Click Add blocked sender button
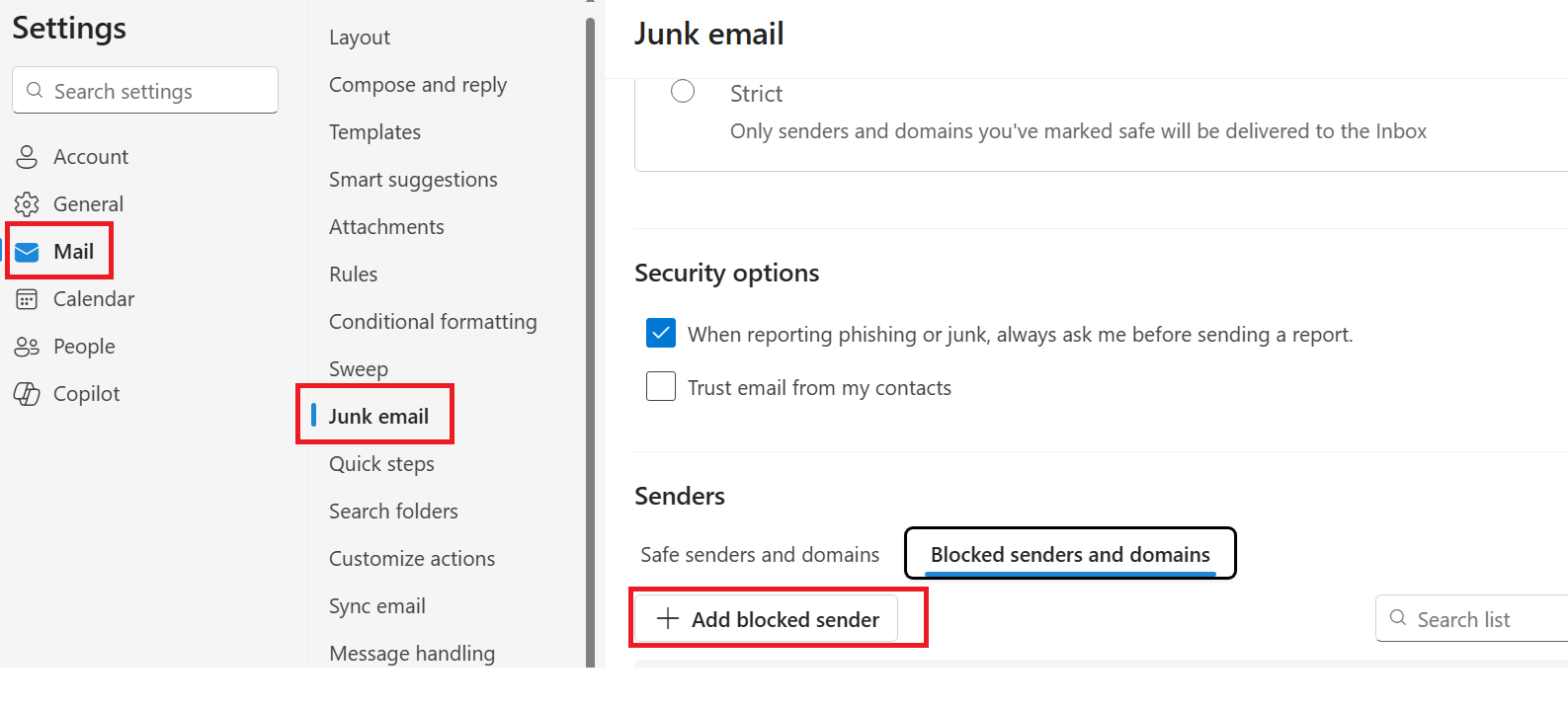Viewport: 1568px width, 711px height. point(767,619)
